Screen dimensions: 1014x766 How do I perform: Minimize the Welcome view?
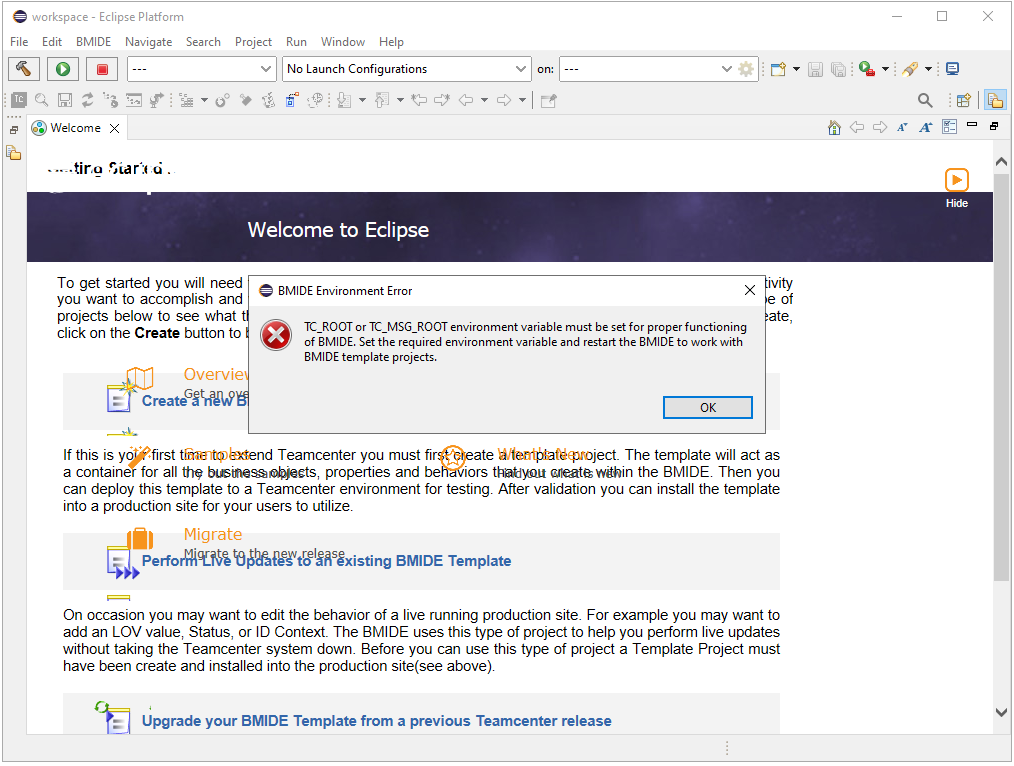click(x=972, y=125)
